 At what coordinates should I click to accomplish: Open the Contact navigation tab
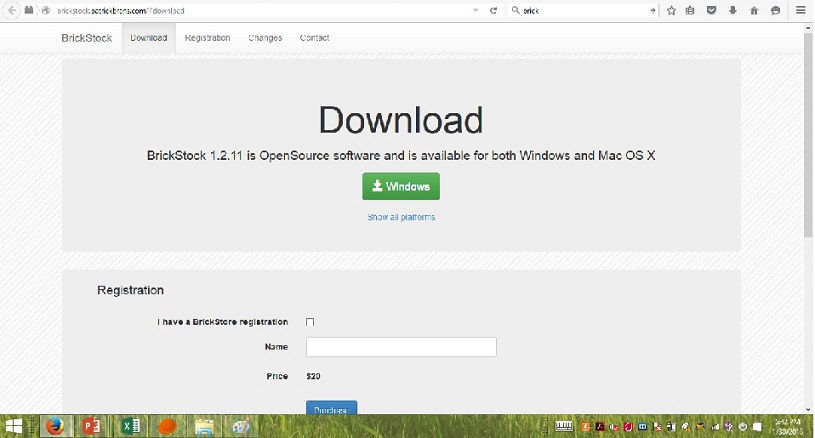tap(314, 38)
